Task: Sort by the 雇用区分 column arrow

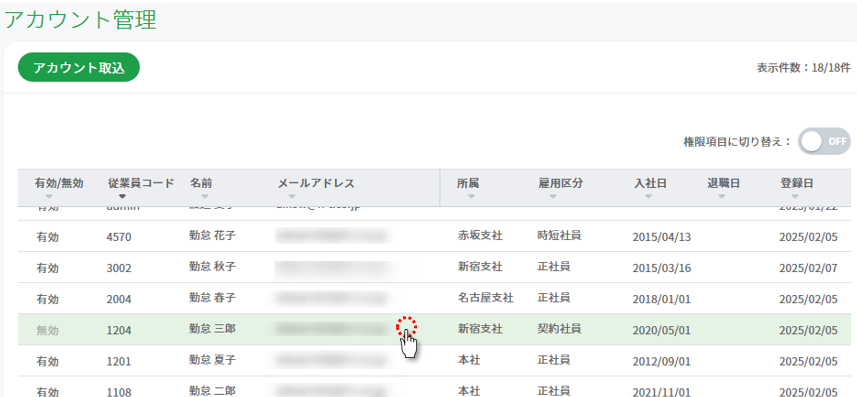Action: pyautogui.click(x=553, y=196)
